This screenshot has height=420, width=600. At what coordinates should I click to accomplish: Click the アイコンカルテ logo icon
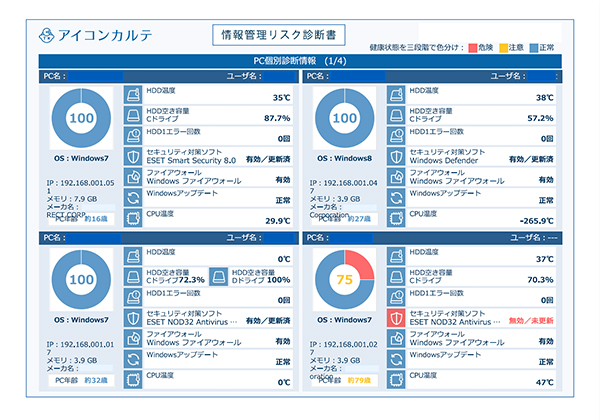46,35
